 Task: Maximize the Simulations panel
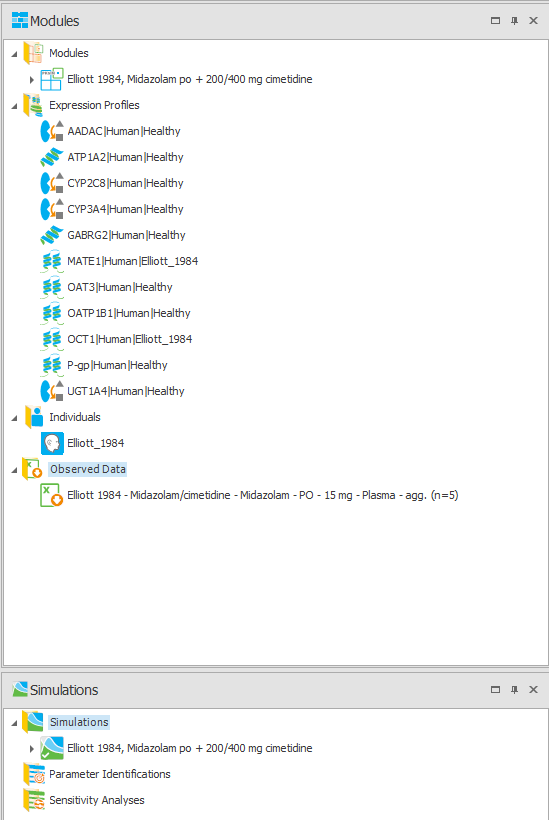click(495, 689)
